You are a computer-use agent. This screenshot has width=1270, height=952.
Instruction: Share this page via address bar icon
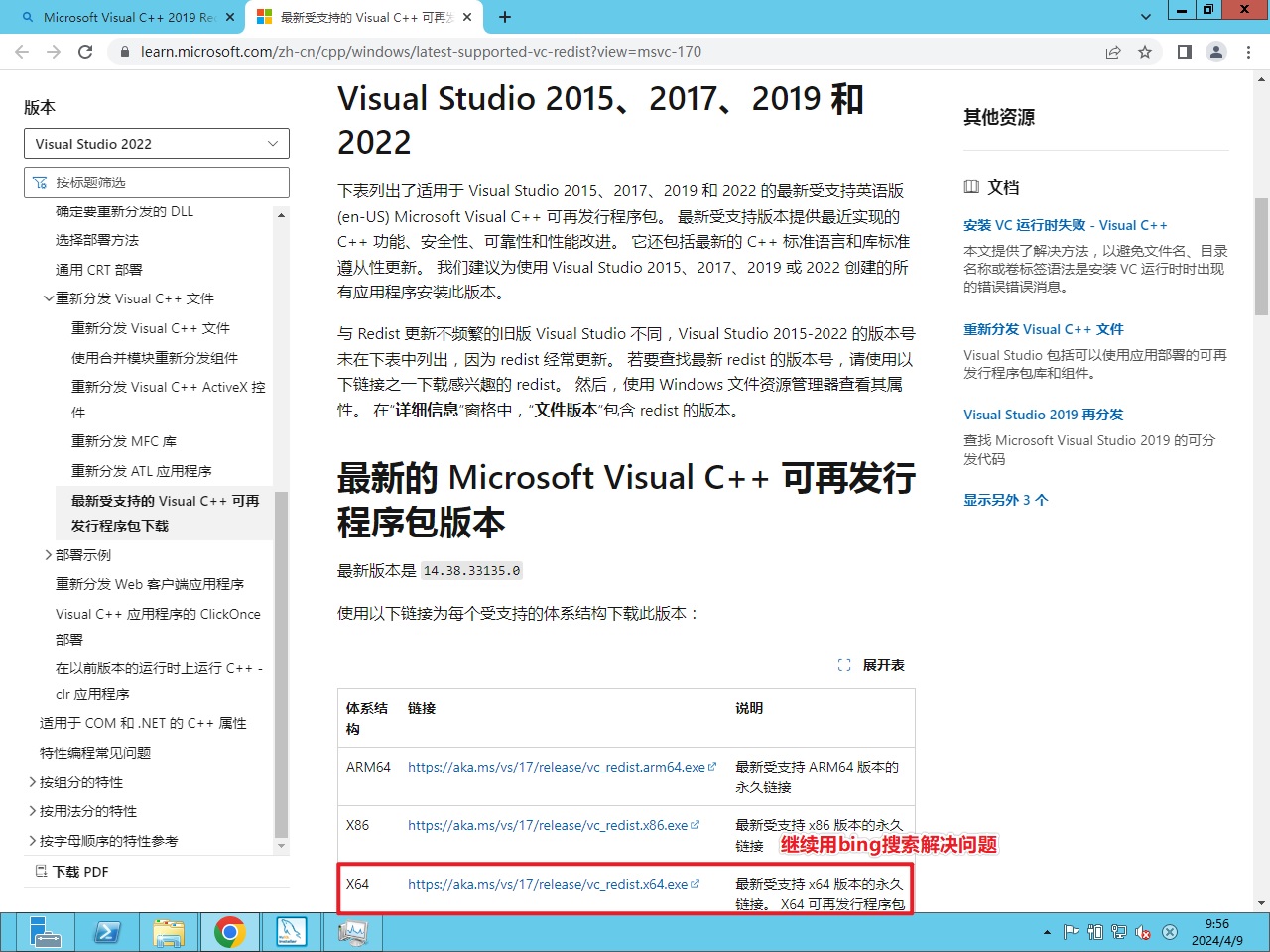tap(1113, 52)
